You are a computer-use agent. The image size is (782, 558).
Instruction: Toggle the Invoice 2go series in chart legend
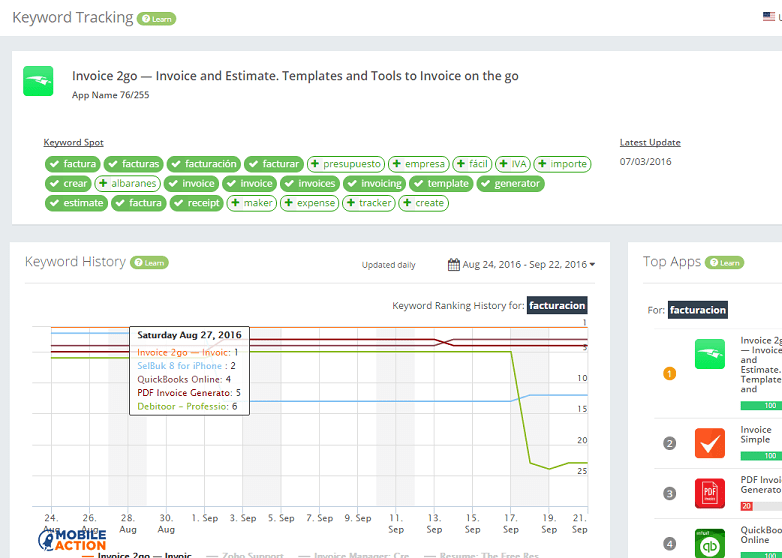[x=140, y=555]
